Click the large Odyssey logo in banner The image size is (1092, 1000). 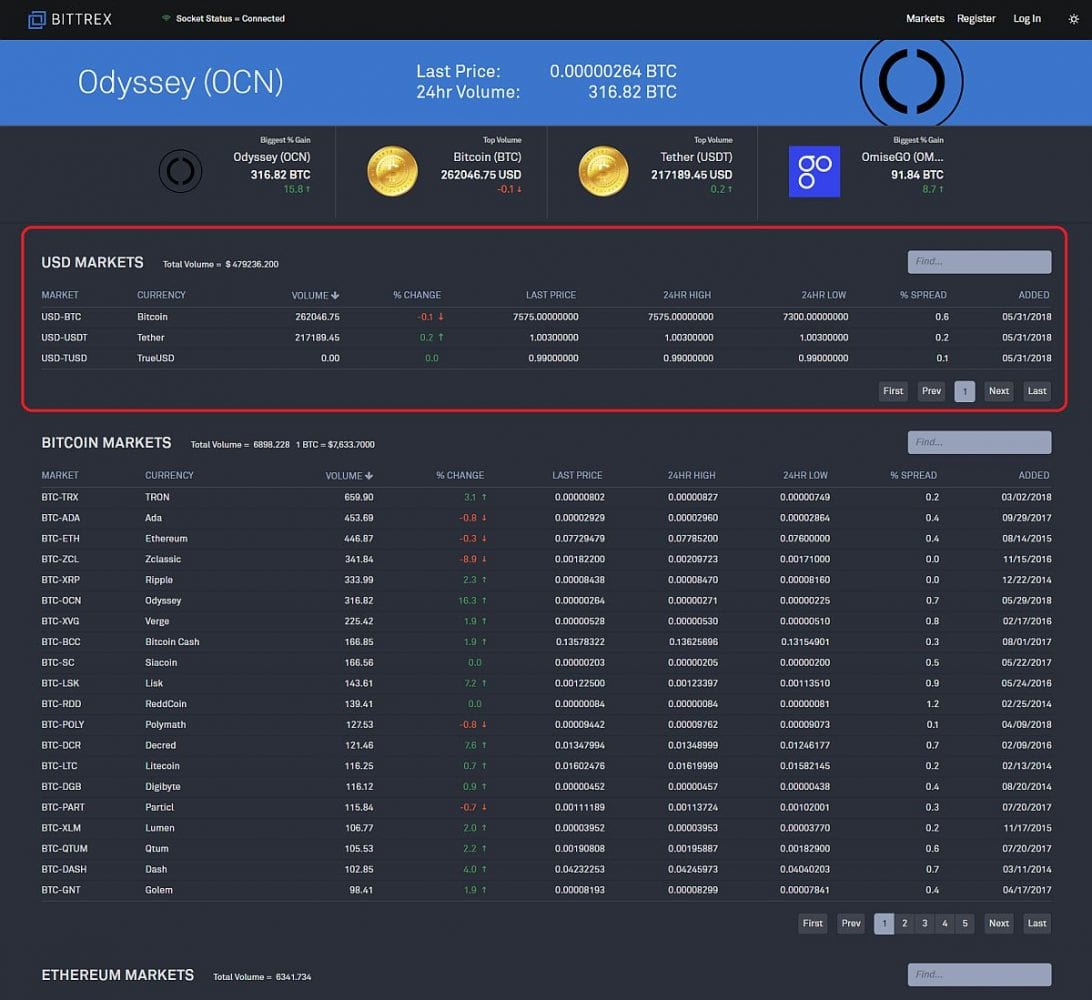pos(911,82)
